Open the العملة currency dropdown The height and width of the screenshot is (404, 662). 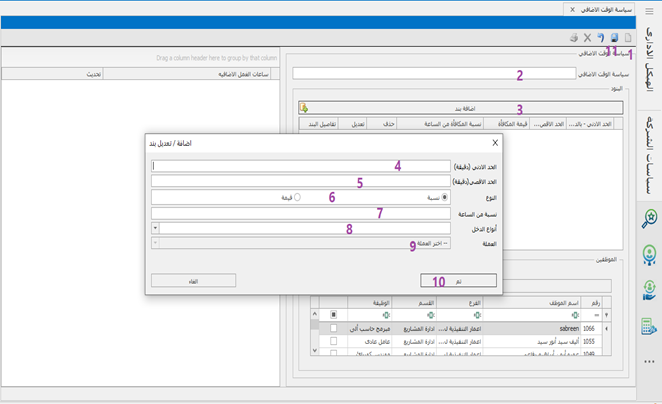[x=155, y=243]
